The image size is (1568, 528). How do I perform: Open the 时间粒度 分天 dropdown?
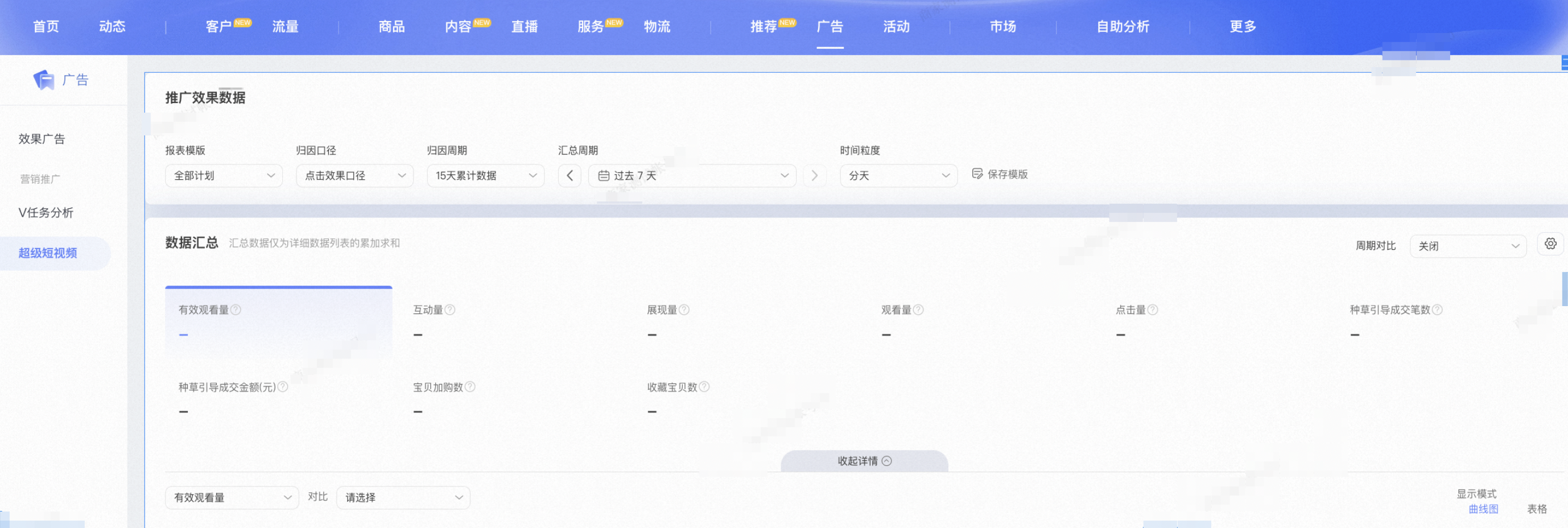[x=898, y=175]
